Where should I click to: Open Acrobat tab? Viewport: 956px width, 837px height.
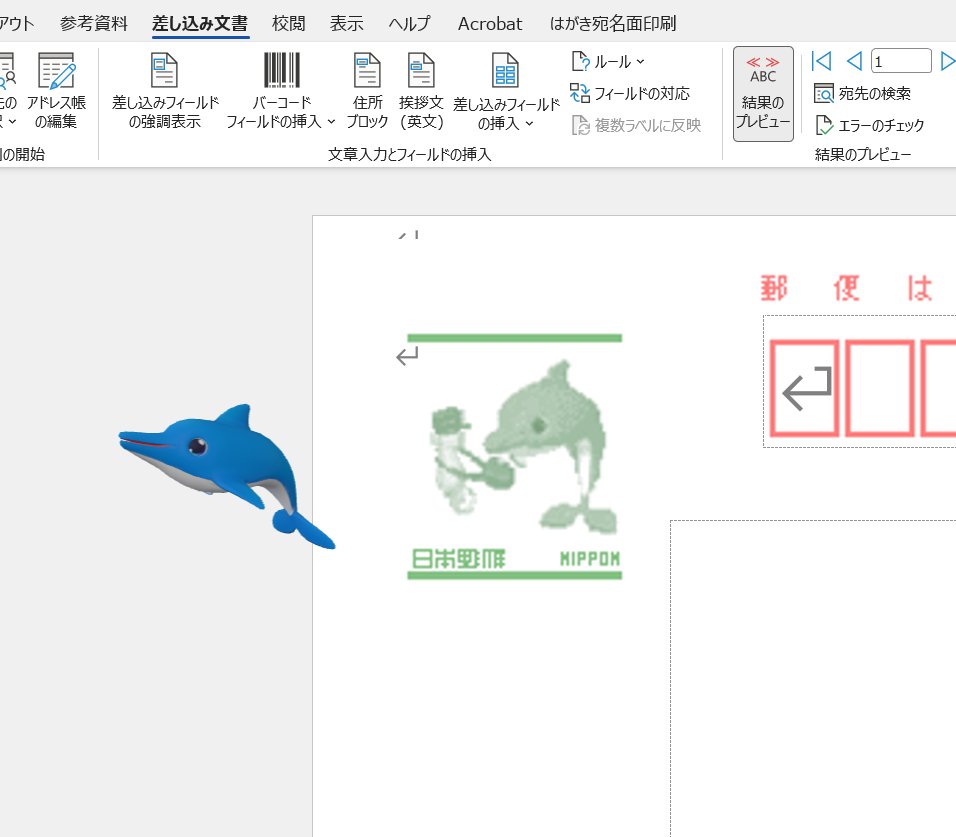[x=490, y=23]
